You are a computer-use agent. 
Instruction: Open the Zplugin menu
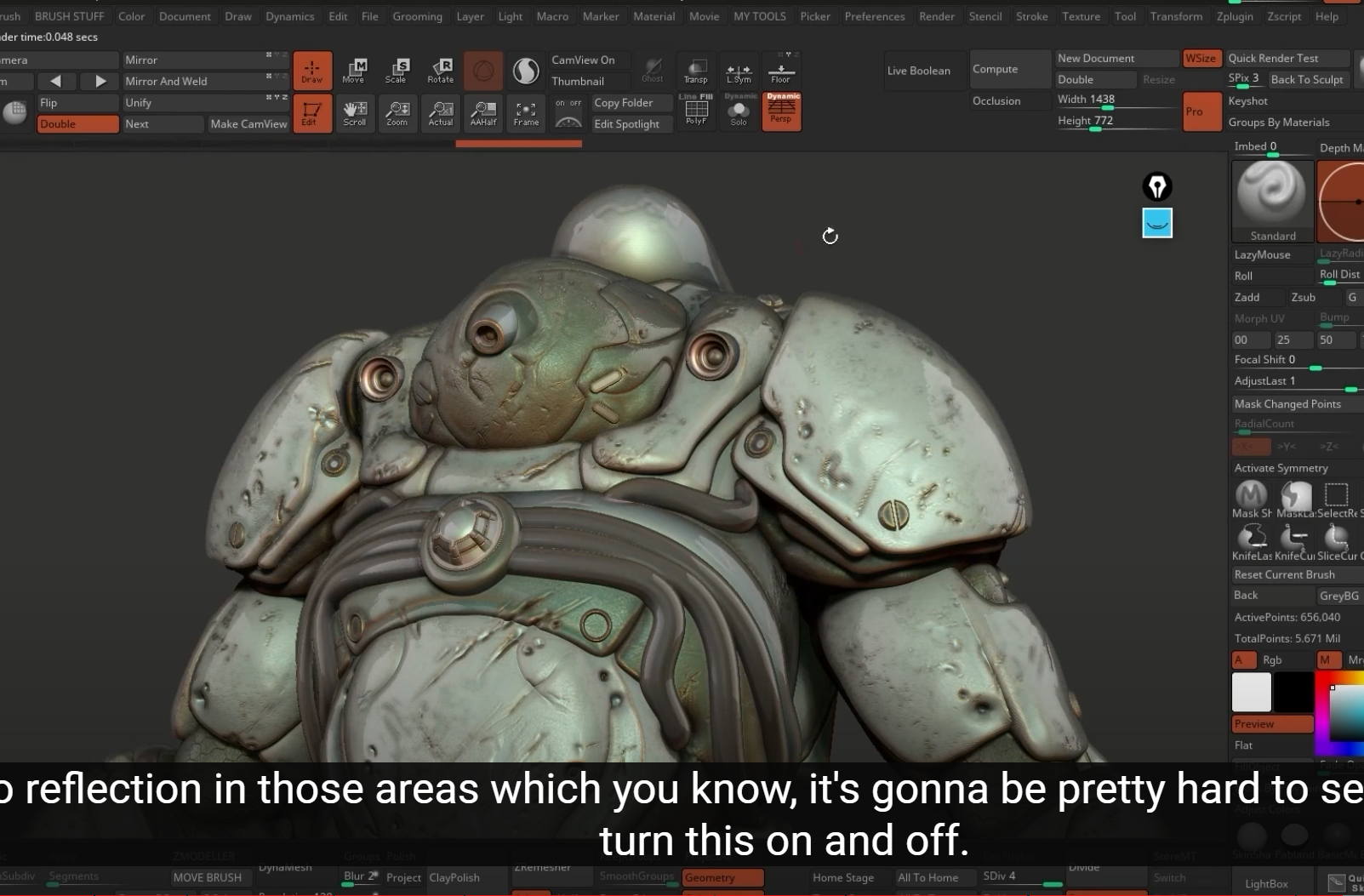point(1235,16)
